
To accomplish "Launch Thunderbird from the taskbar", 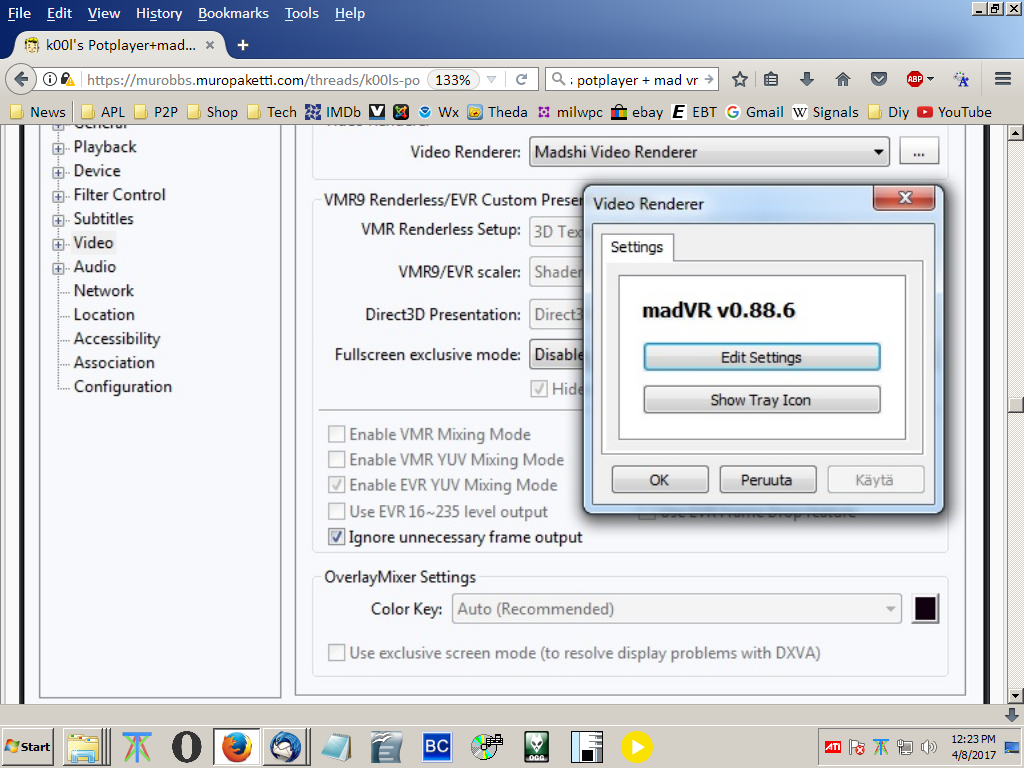I will coord(286,746).
